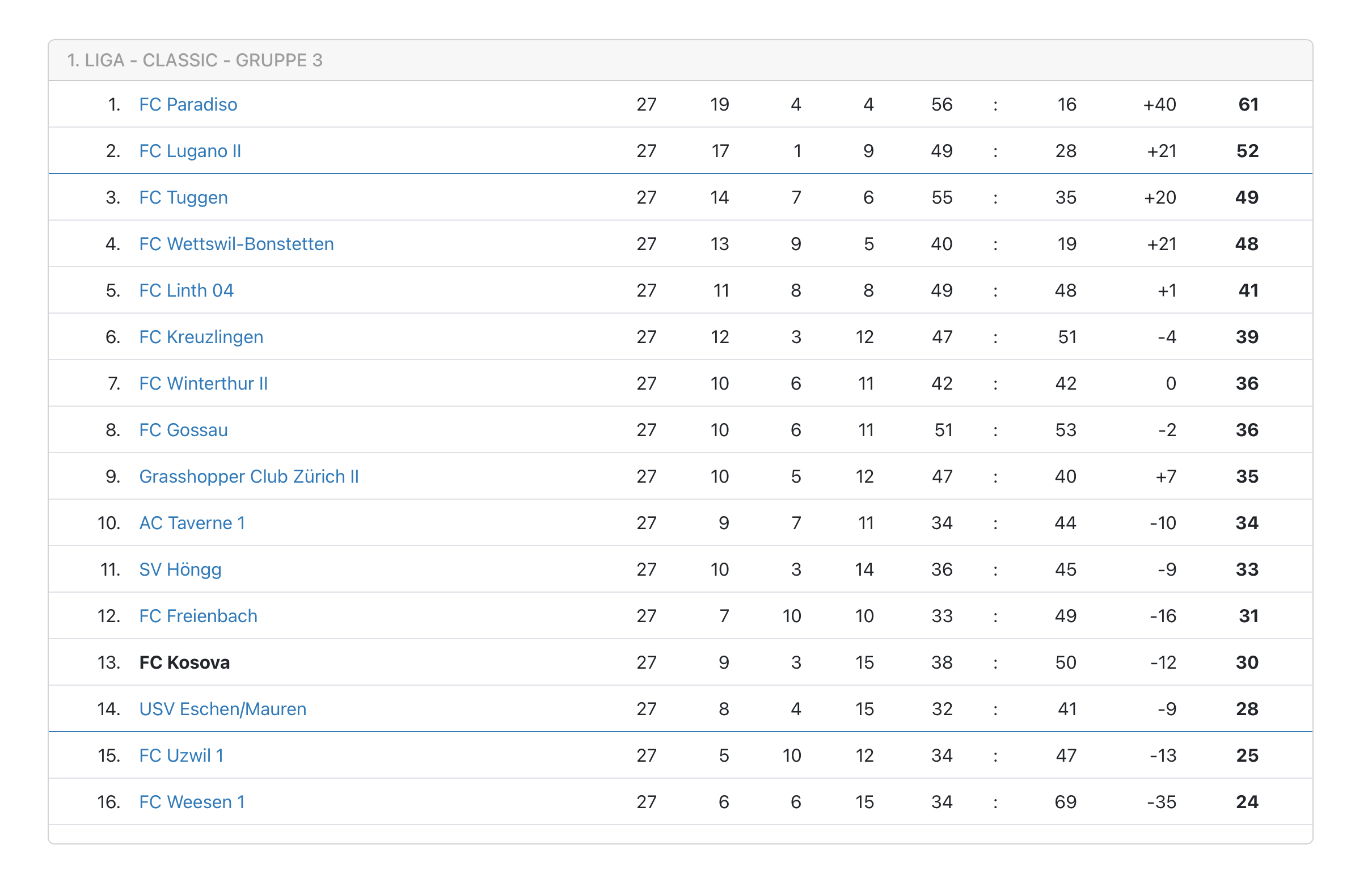This screenshot has width=1372, height=891.
Task: Click the FC Winterthur II link
Action: (x=203, y=383)
